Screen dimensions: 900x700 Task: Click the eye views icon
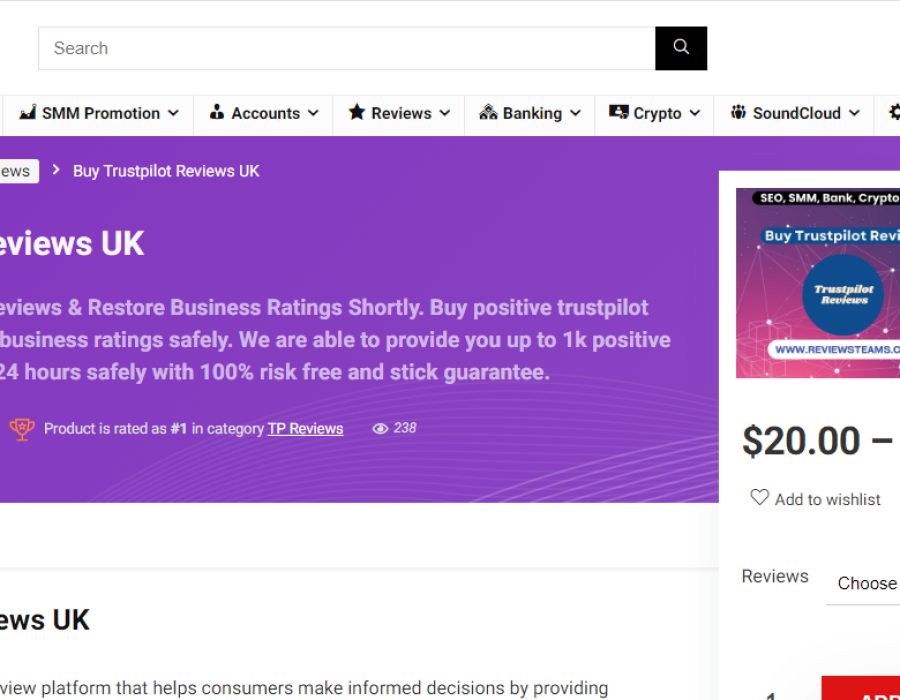pyautogui.click(x=380, y=429)
